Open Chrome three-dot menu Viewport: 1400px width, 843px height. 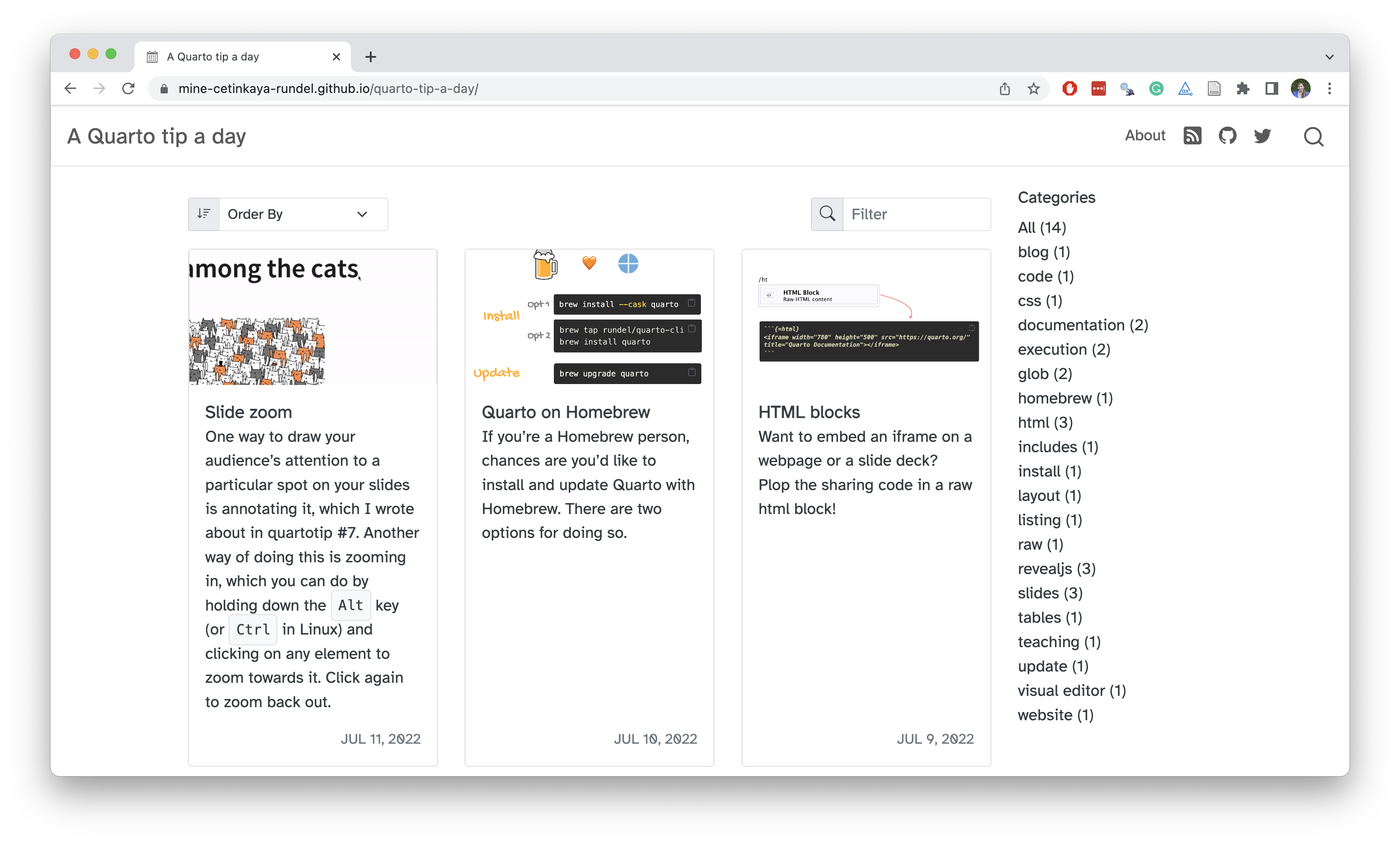1329,88
